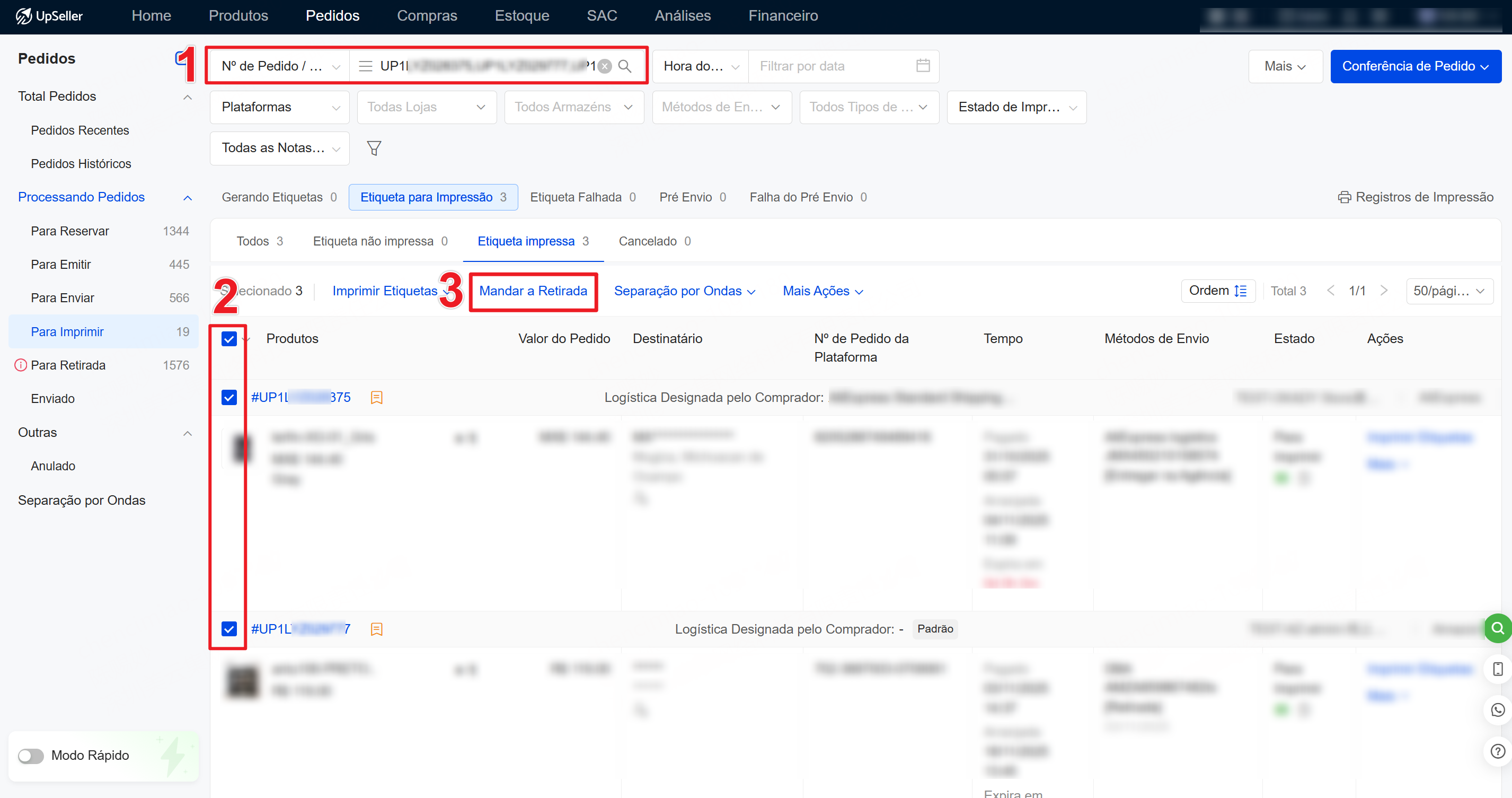This screenshot has width=1512, height=798.
Task: Open the WhatsApp support icon
Action: (x=1497, y=710)
